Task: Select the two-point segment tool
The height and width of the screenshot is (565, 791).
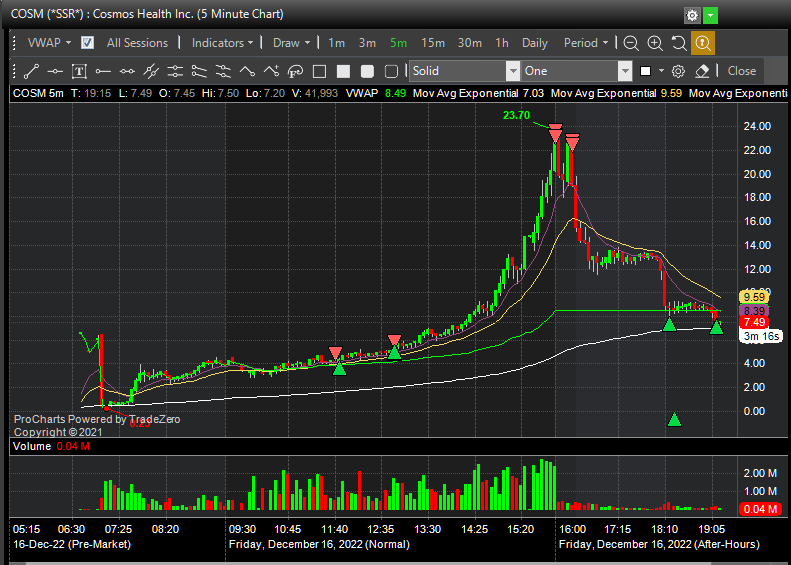Action: point(127,71)
